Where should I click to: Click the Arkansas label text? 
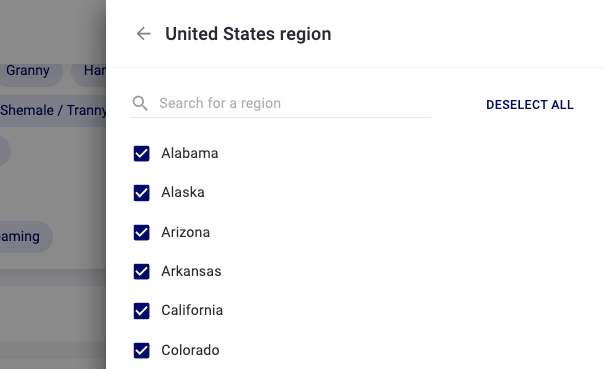tap(191, 271)
